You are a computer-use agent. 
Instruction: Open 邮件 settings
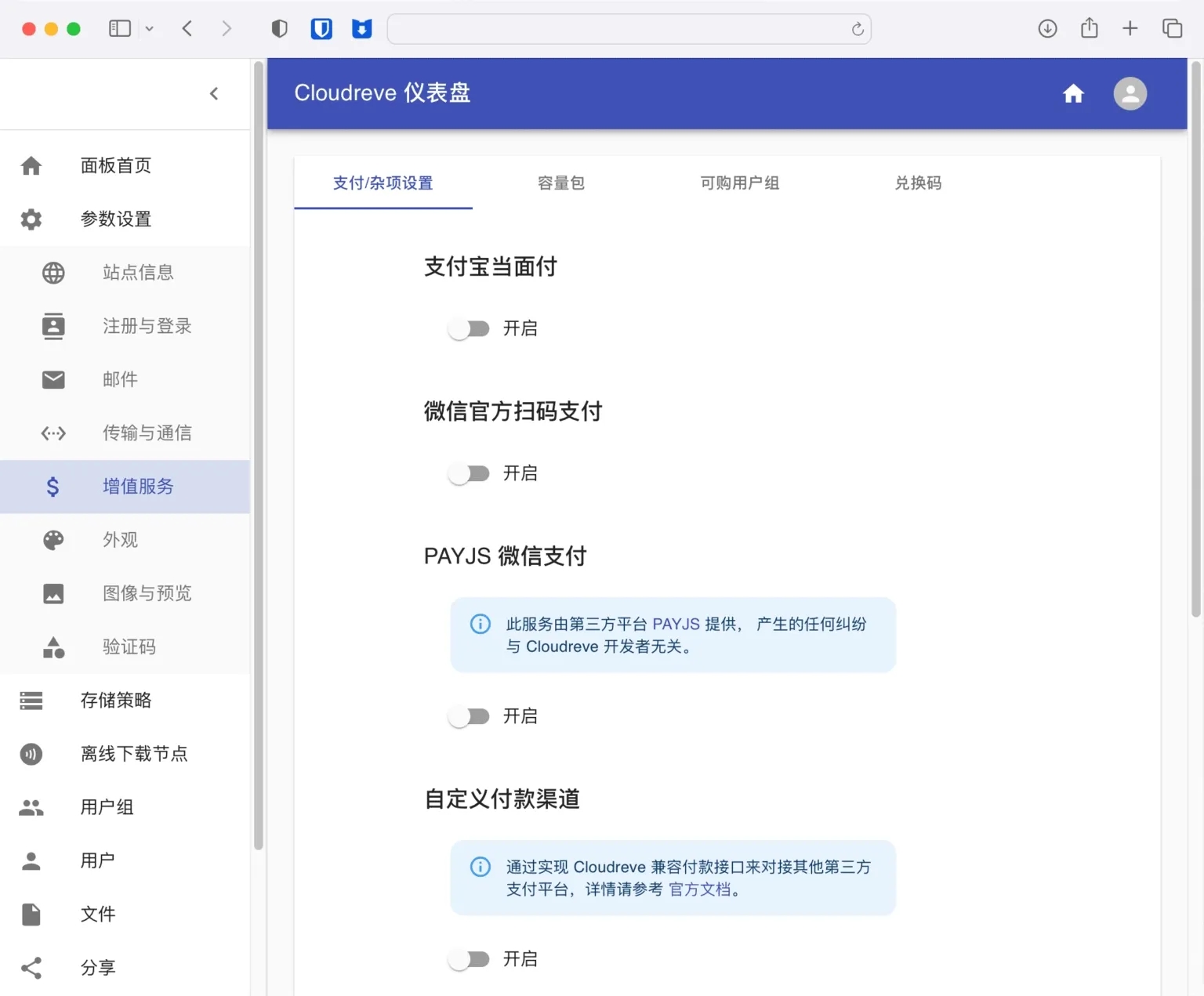[125, 379]
